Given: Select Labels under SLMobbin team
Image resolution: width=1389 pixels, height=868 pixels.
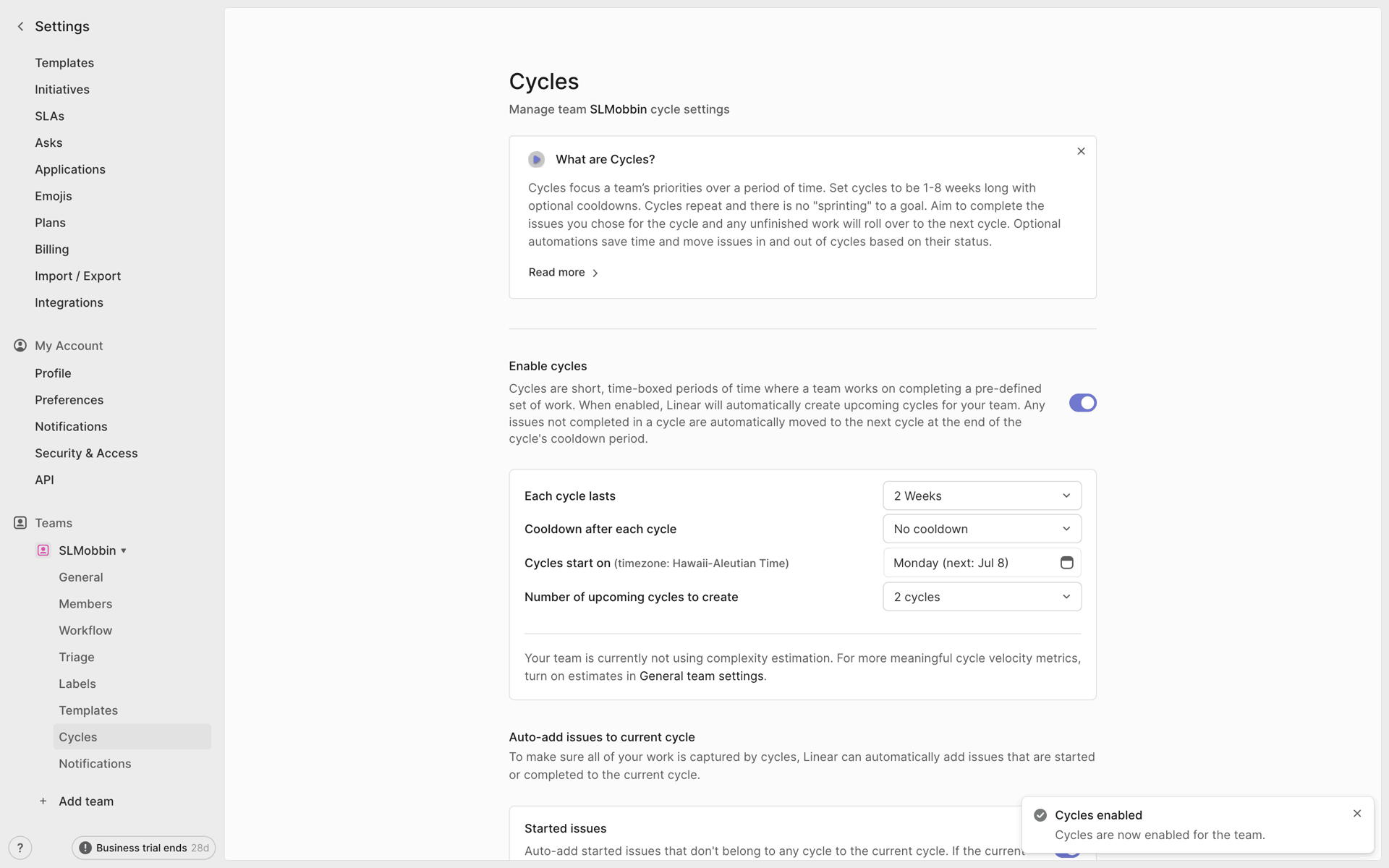Looking at the screenshot, I should click(x=77, y=684).
